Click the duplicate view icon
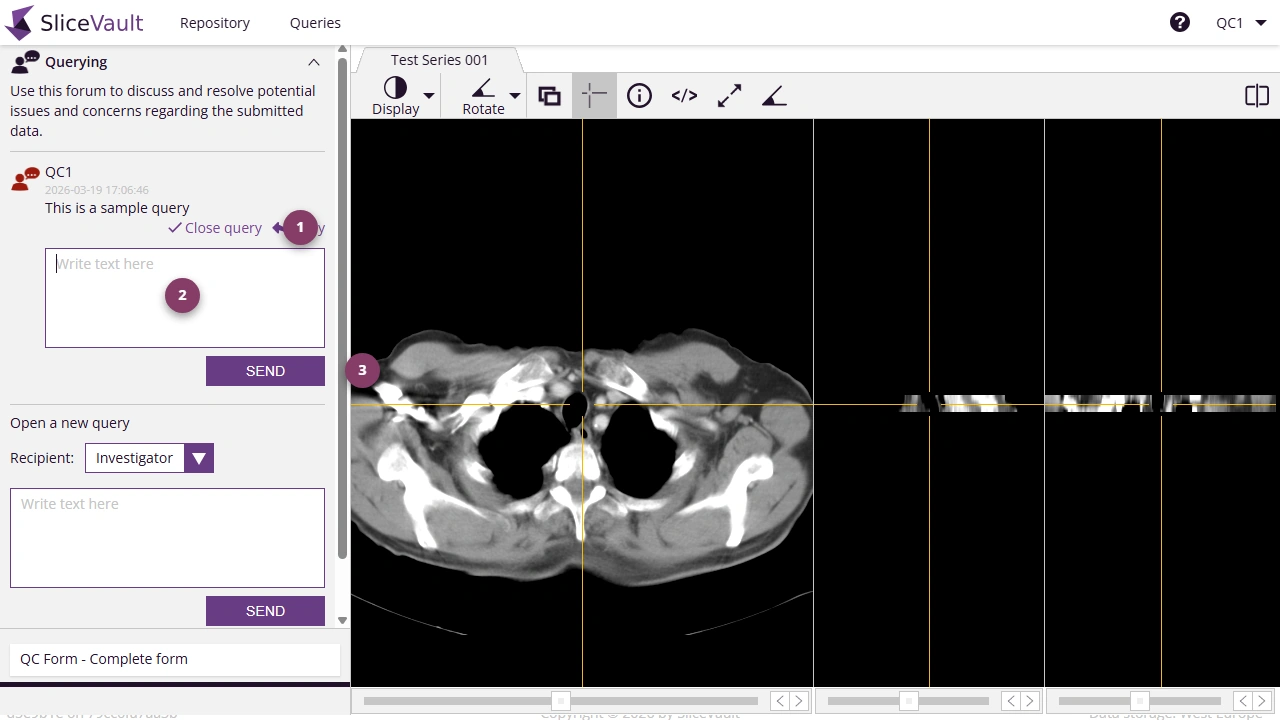 click(549, 95)
